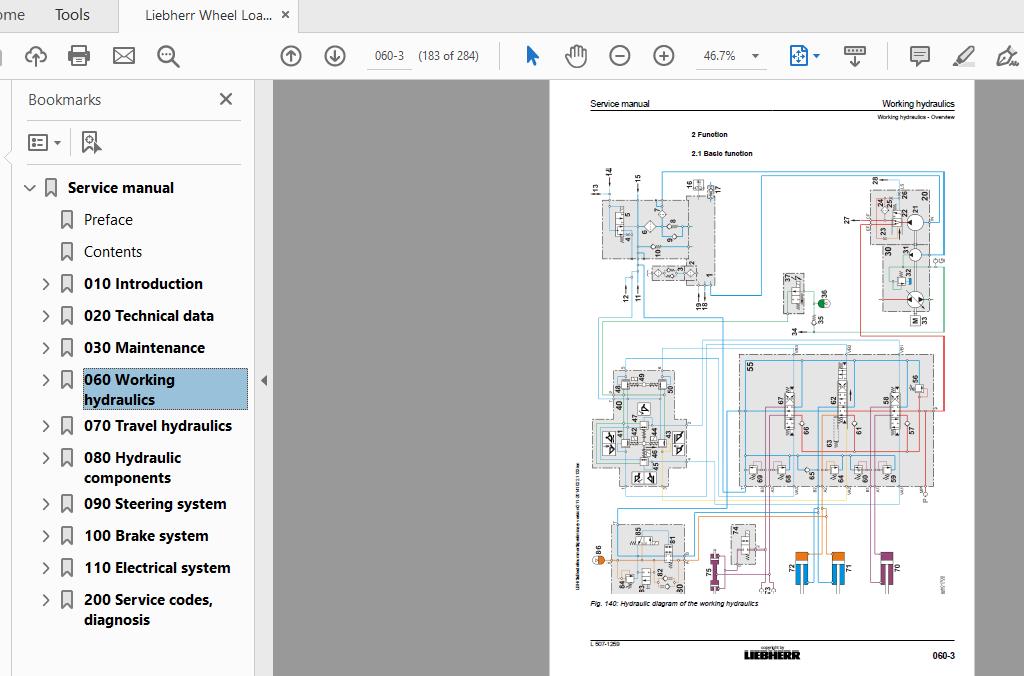Collapse the Service manual bookmark tree
The image size is (1024, 676).
click(x=30, y=188)
